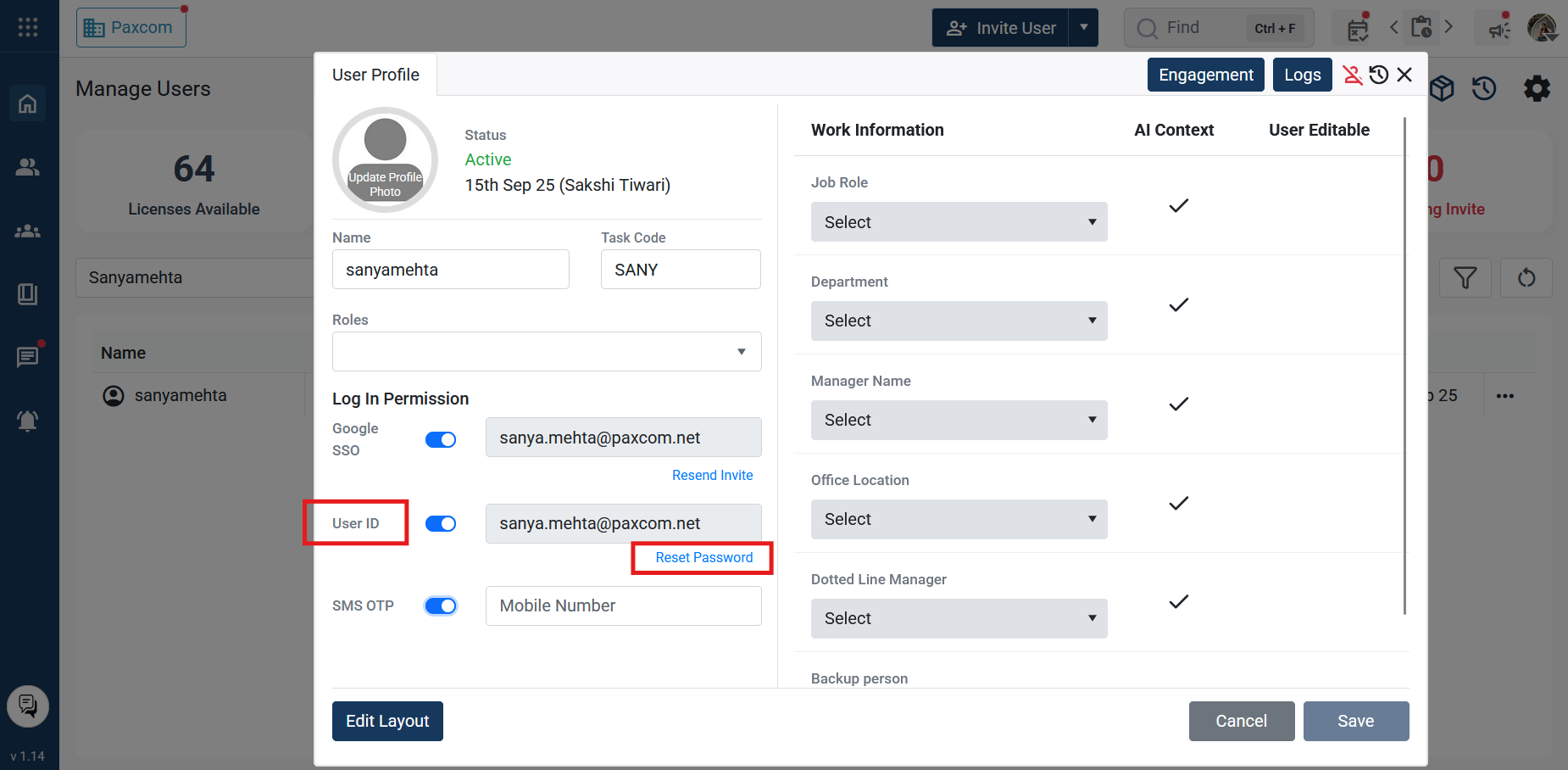Open the Engagement section
Screen dimensions: 1568x770
[x=1205, y=75]
